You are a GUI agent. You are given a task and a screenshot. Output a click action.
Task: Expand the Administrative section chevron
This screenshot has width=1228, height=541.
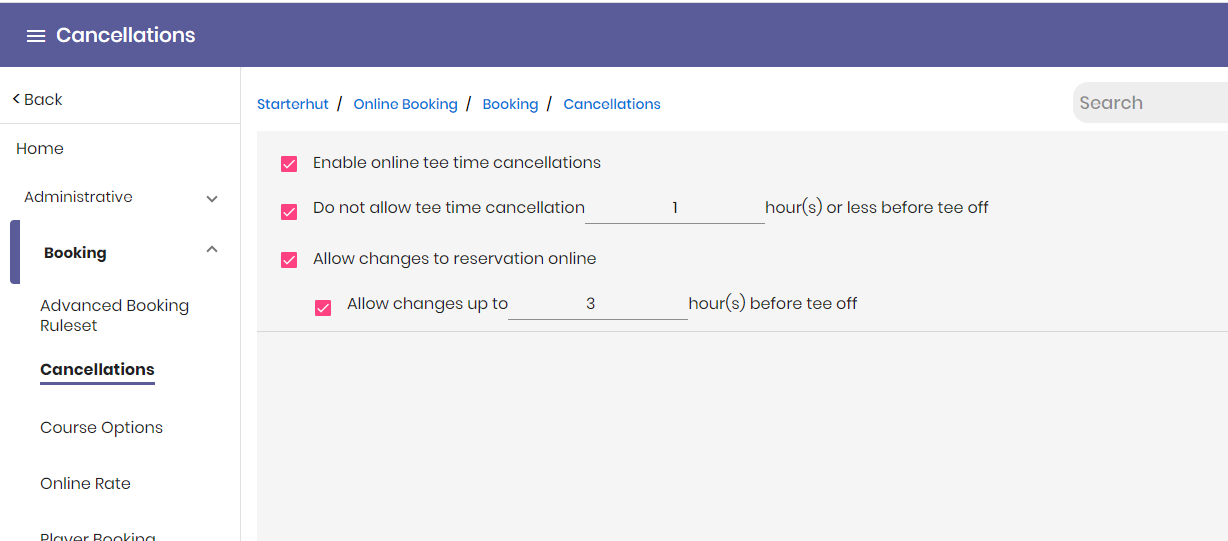(212, 199)
